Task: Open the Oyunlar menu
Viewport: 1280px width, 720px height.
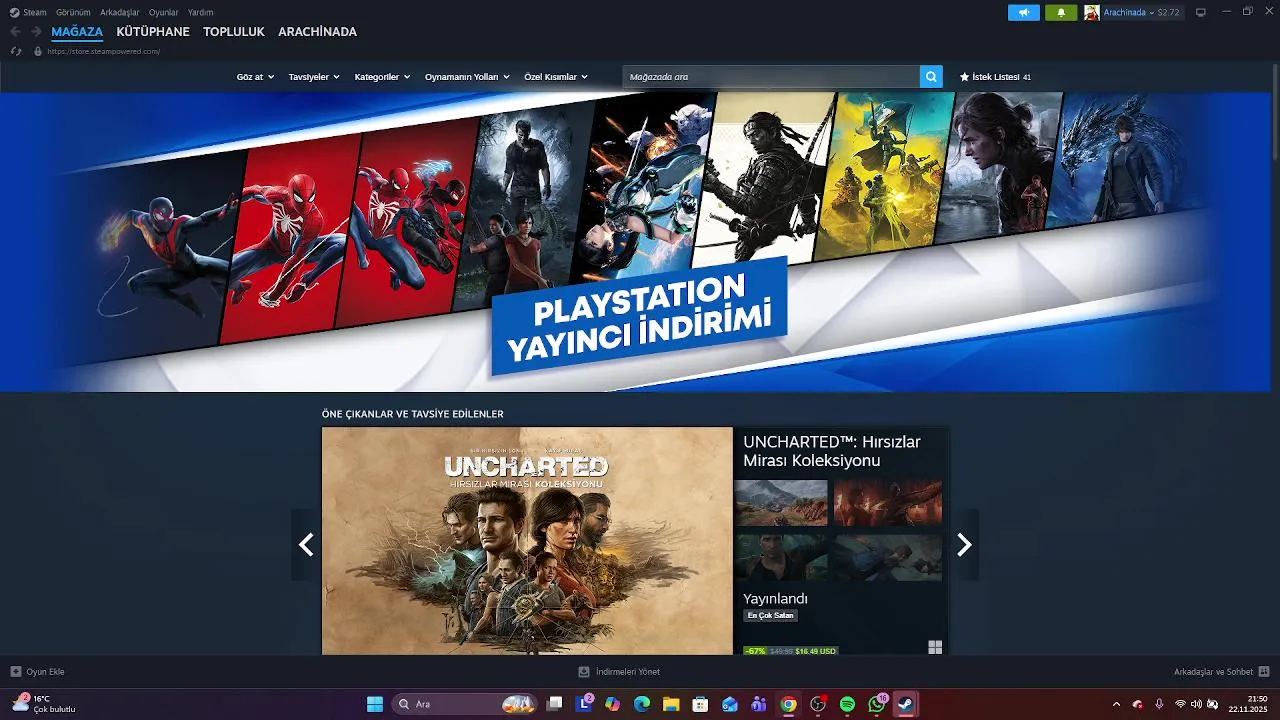Action: pos(164,12)
